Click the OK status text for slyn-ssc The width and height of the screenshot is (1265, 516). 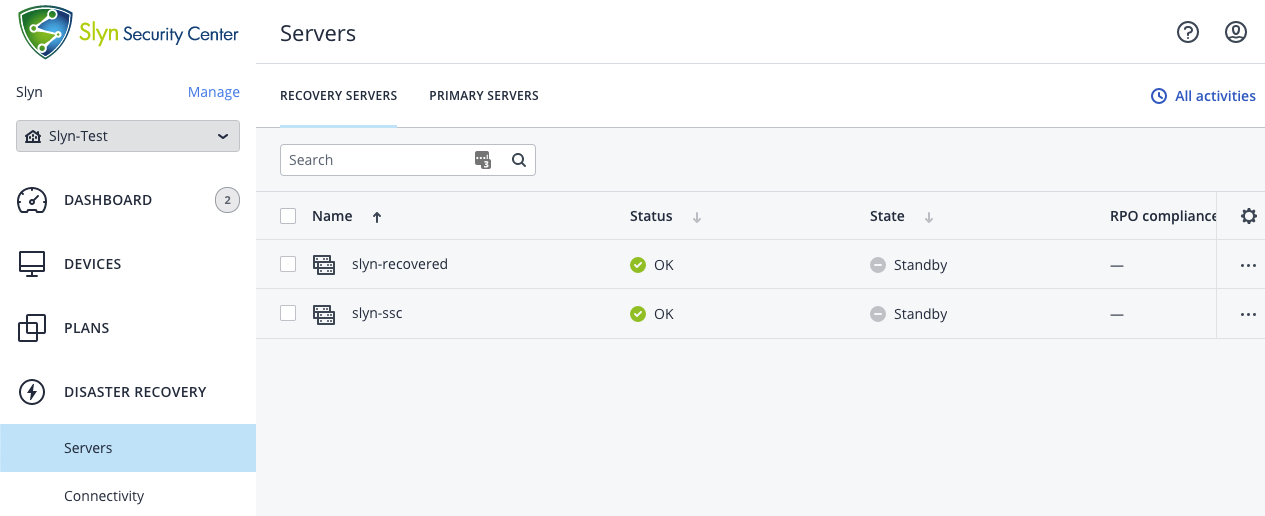coord(664,314)
